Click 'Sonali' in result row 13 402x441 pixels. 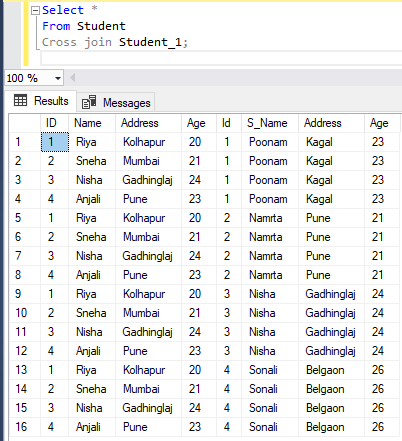click(263, 370)
